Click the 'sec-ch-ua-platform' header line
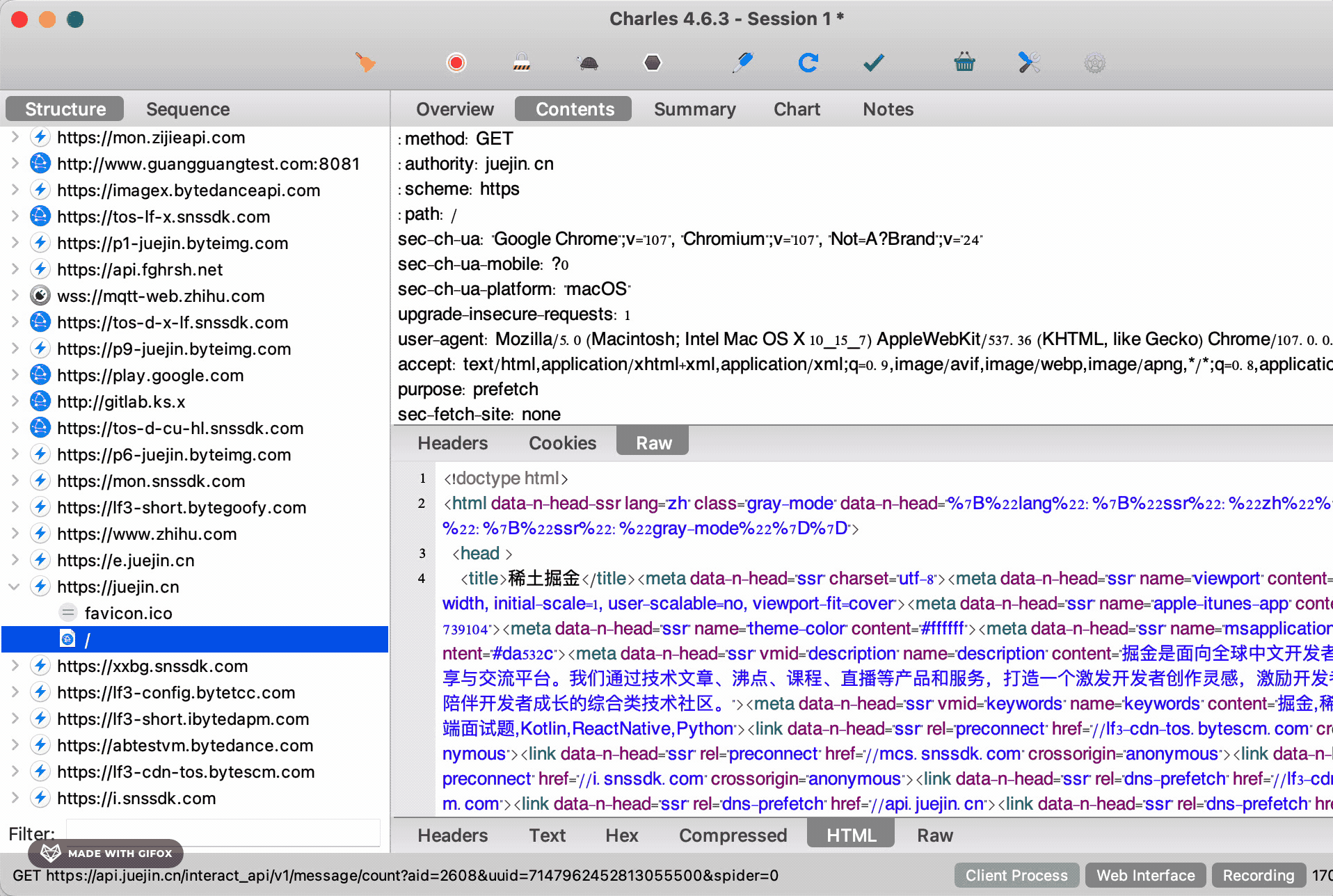The width and height of the screenshot is (1333, 896). click(x=514, y=289)
